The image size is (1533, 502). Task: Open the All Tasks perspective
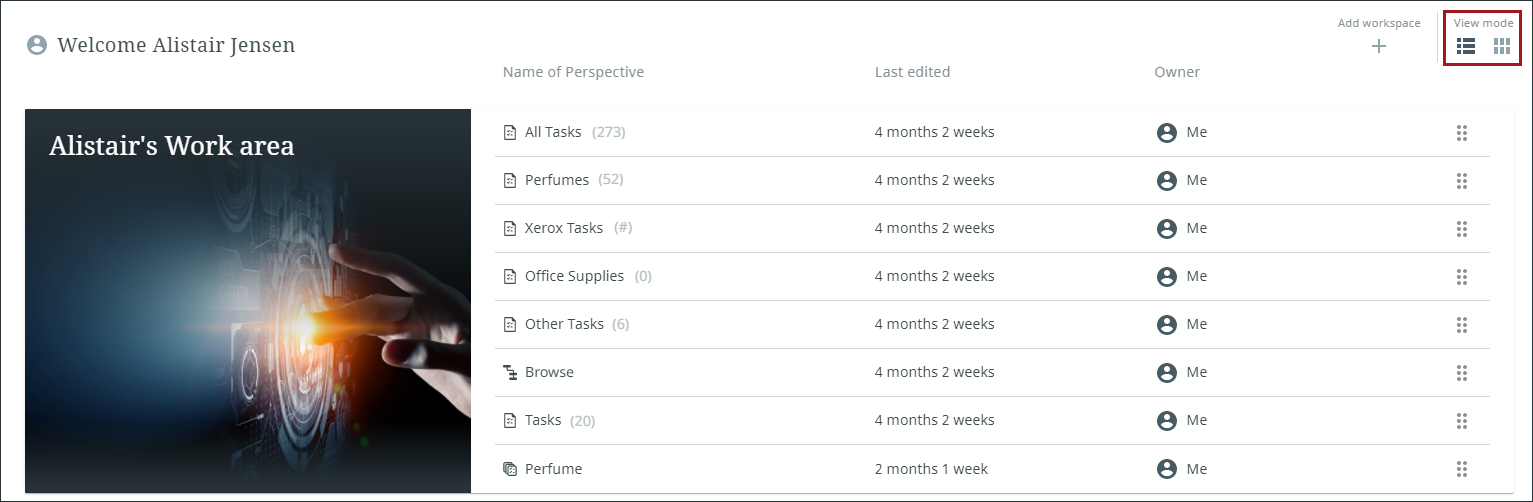[553, 132]
